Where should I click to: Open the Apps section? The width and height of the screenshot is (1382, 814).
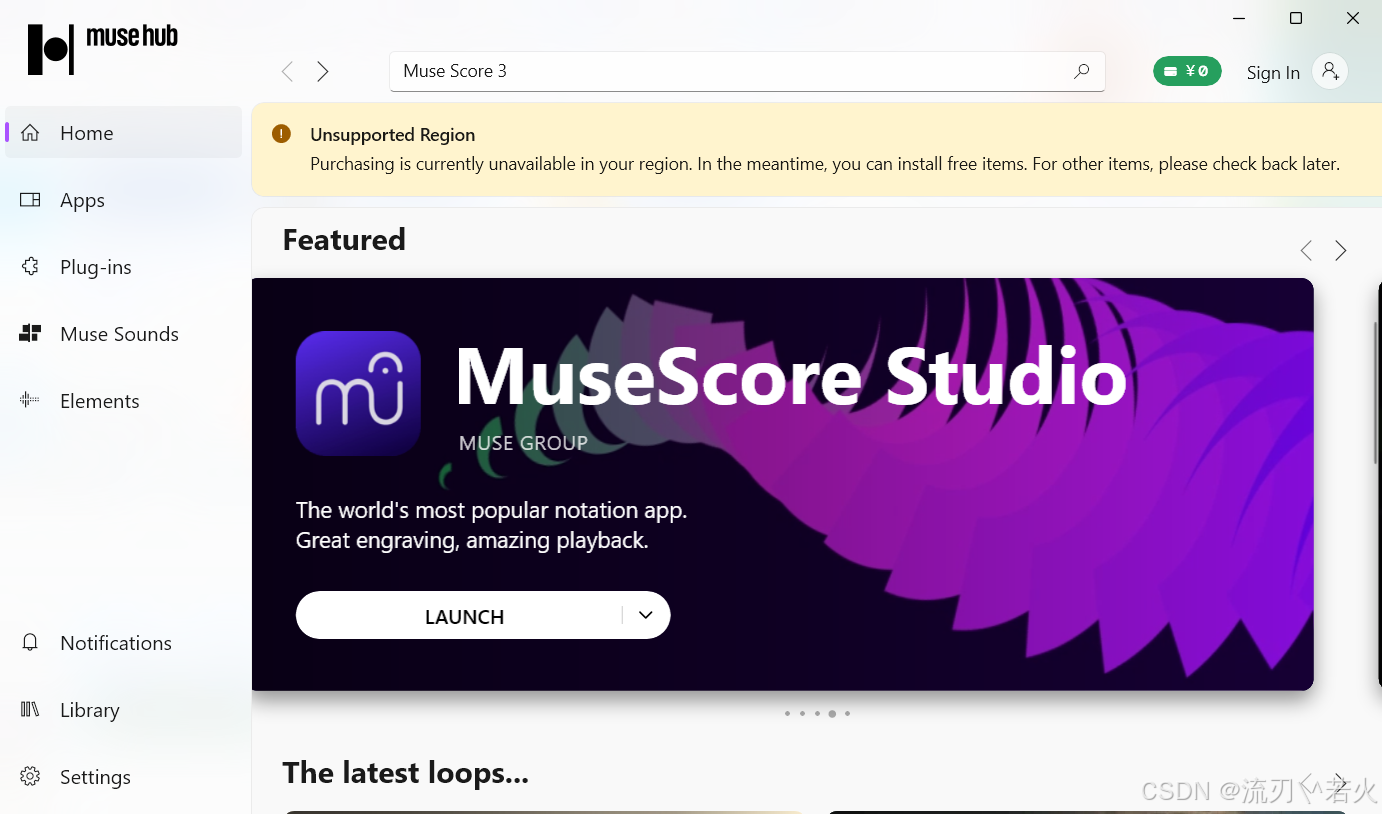coord(123,200)
